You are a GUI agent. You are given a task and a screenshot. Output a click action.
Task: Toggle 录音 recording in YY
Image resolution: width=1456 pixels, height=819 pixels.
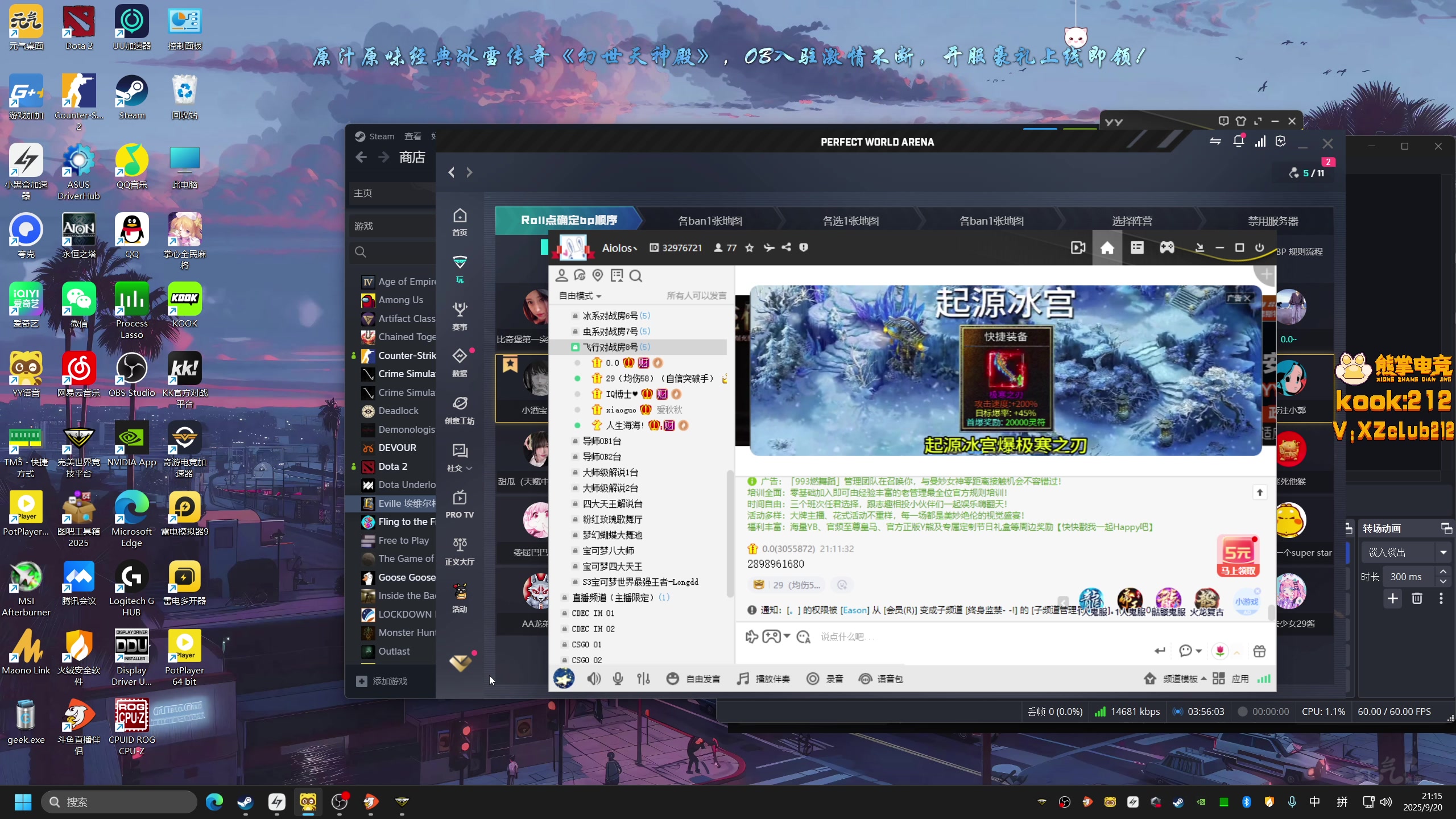click(x=825, y=679)
